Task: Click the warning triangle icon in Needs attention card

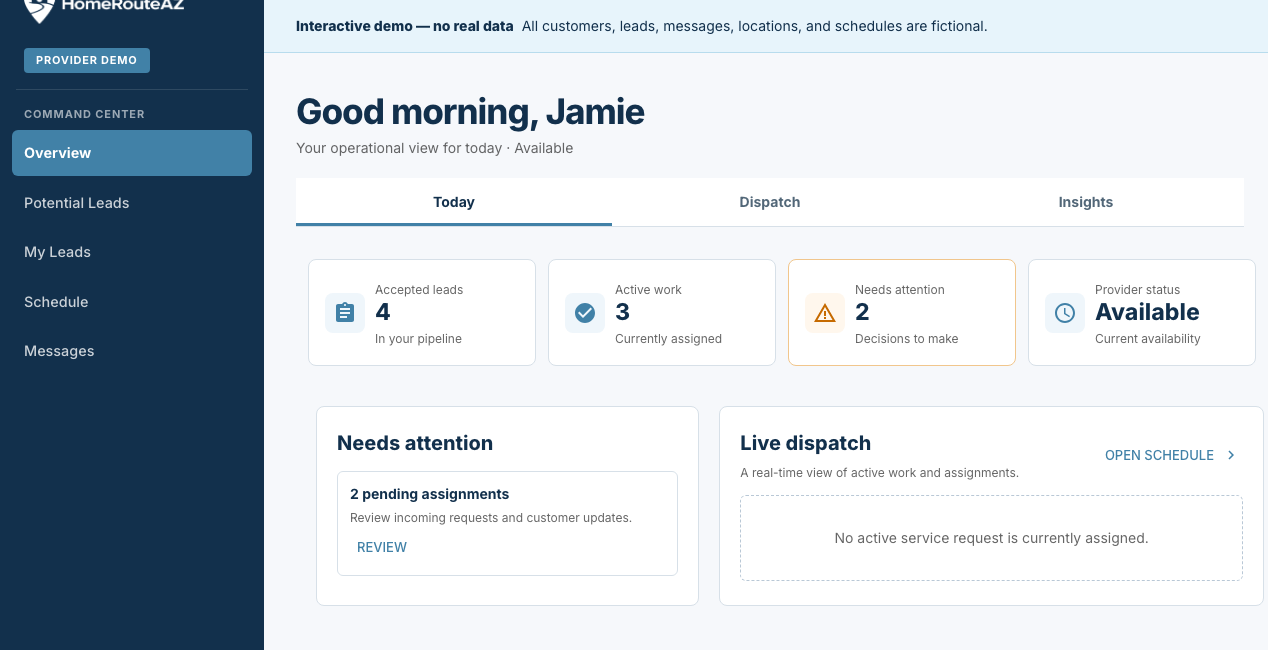Action: (x=825, y=313)
